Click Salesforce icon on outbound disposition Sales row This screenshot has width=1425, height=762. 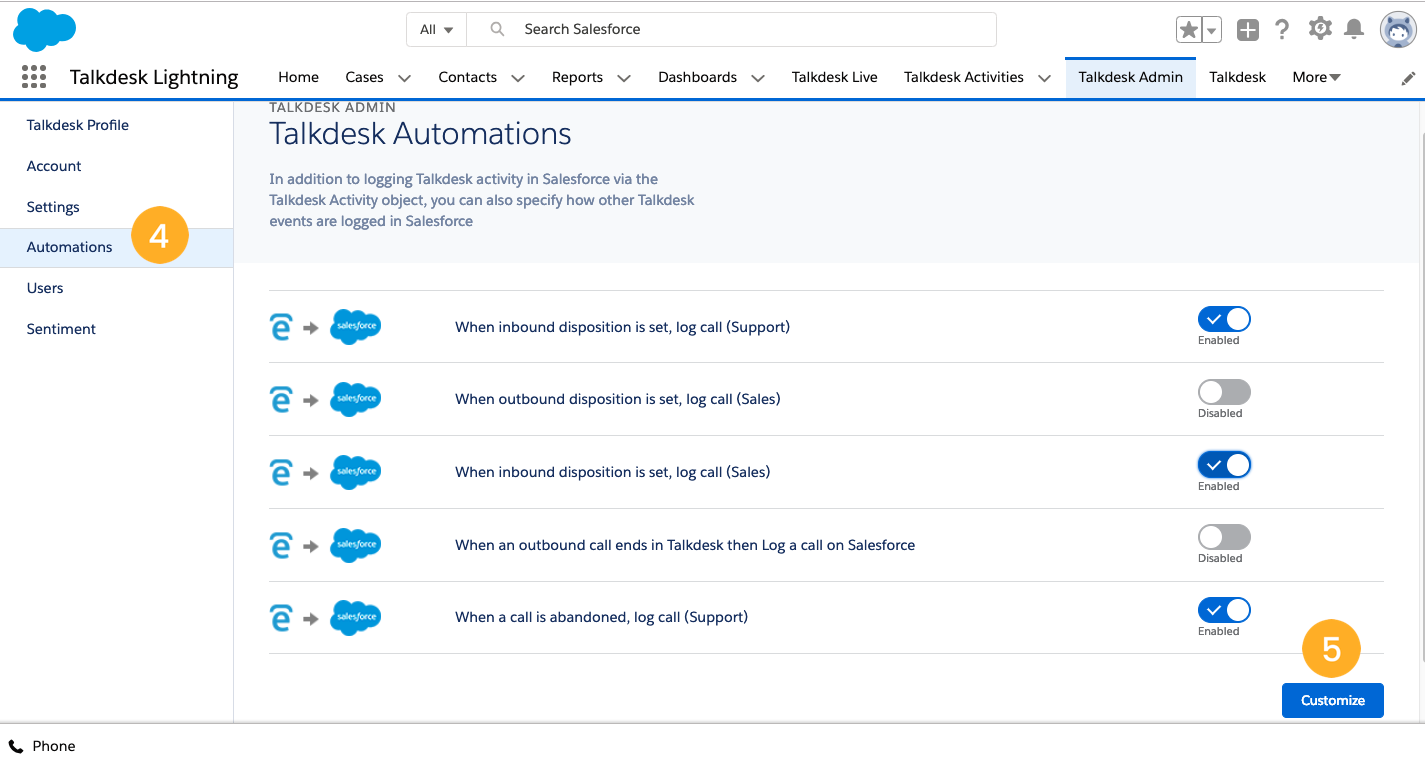tap(356, 399)
